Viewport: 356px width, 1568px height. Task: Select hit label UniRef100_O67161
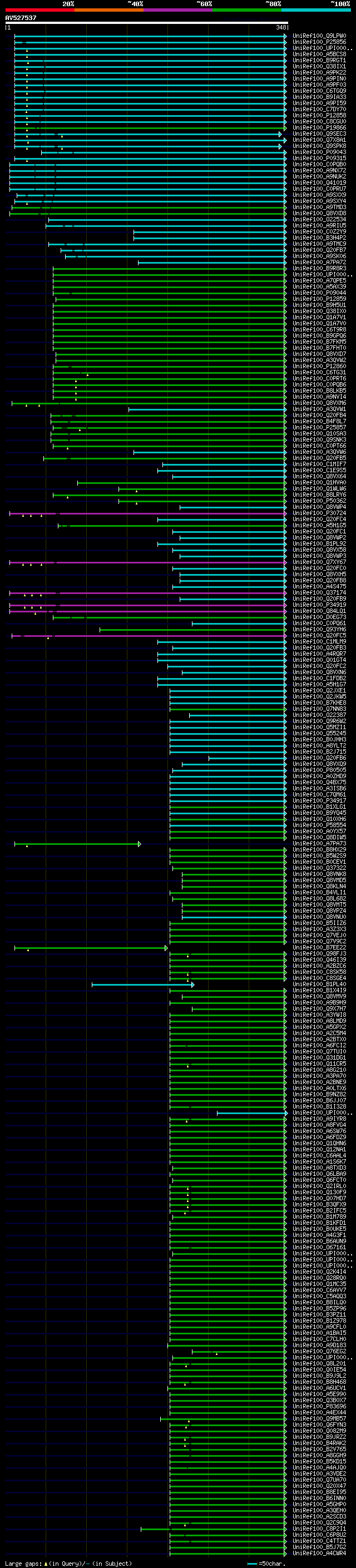pos(319,1248)
